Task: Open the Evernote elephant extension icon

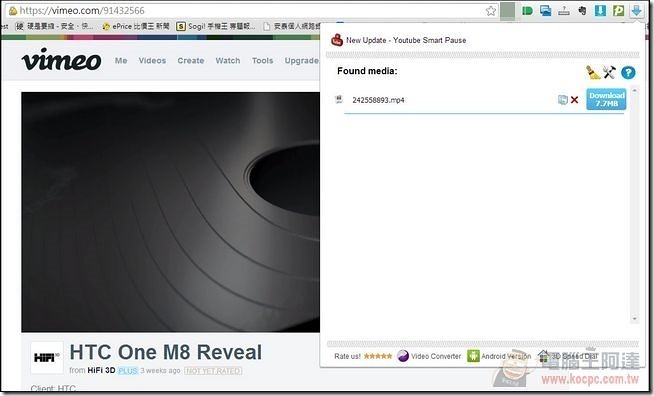Action: [582, 10]
